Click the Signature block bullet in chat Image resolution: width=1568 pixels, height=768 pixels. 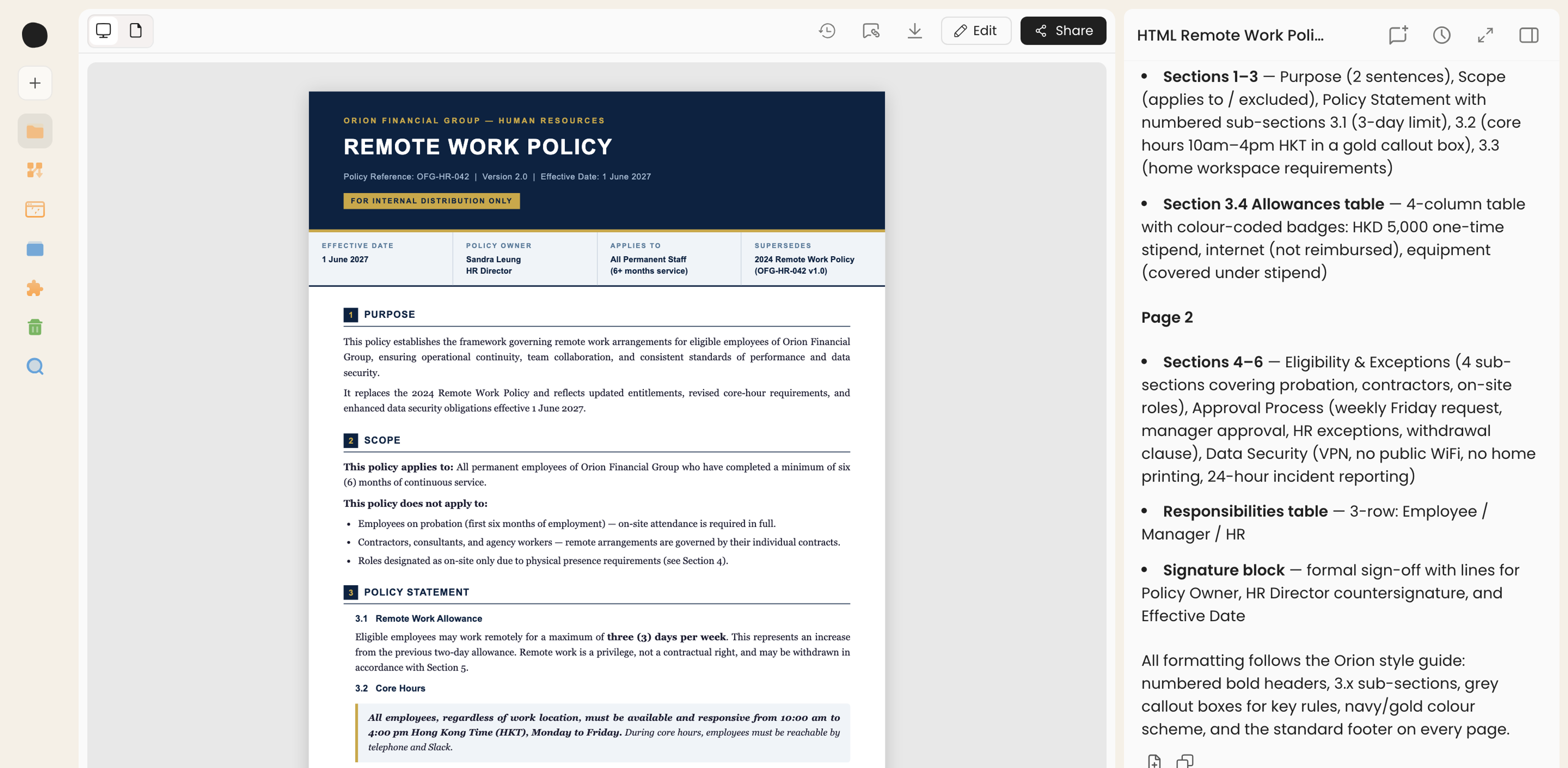pos(1330,593)
